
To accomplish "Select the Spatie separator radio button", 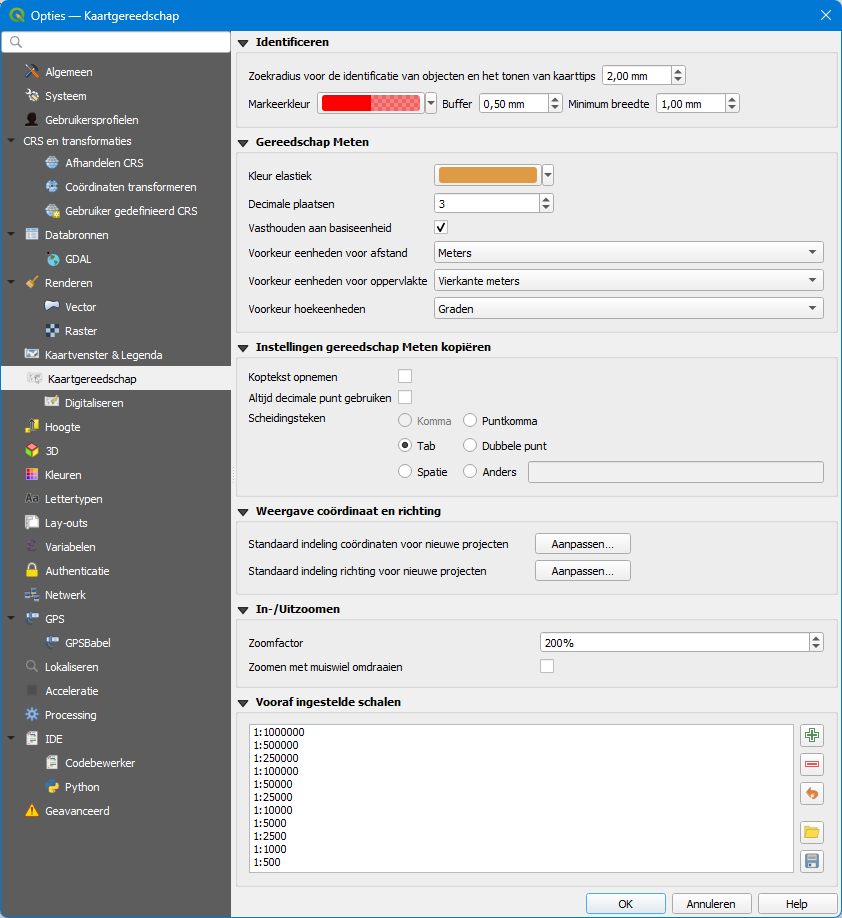I will 405,471.
